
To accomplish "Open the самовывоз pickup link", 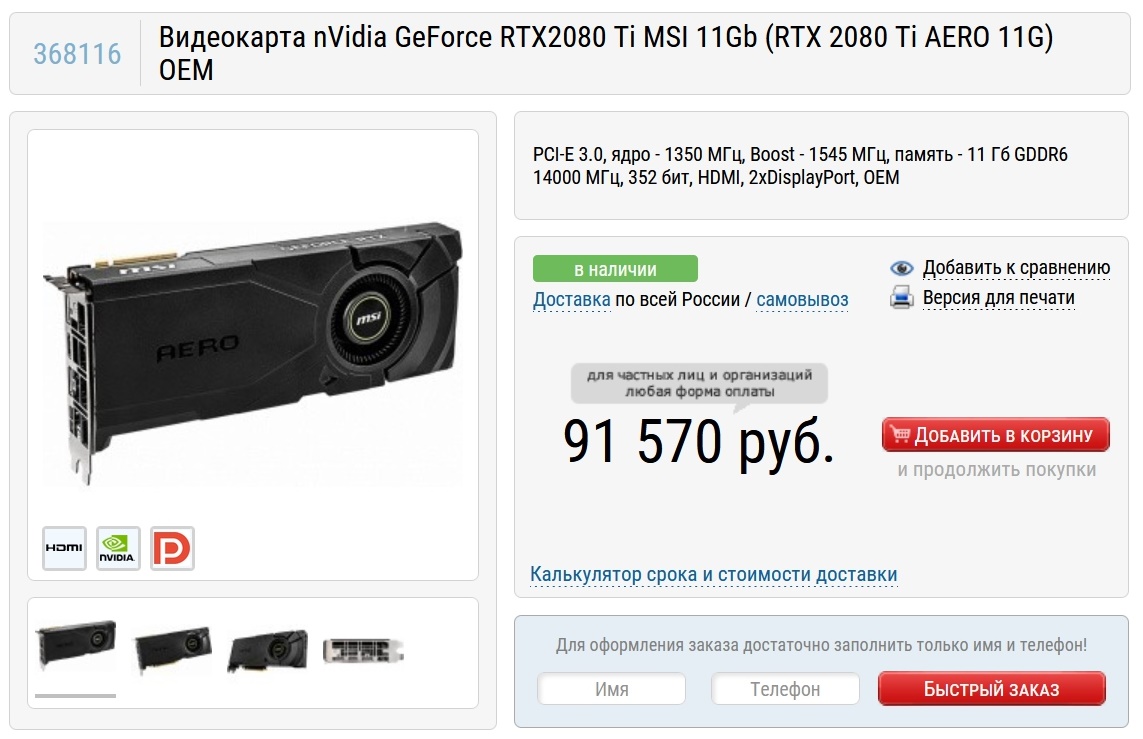I will 803,300.
